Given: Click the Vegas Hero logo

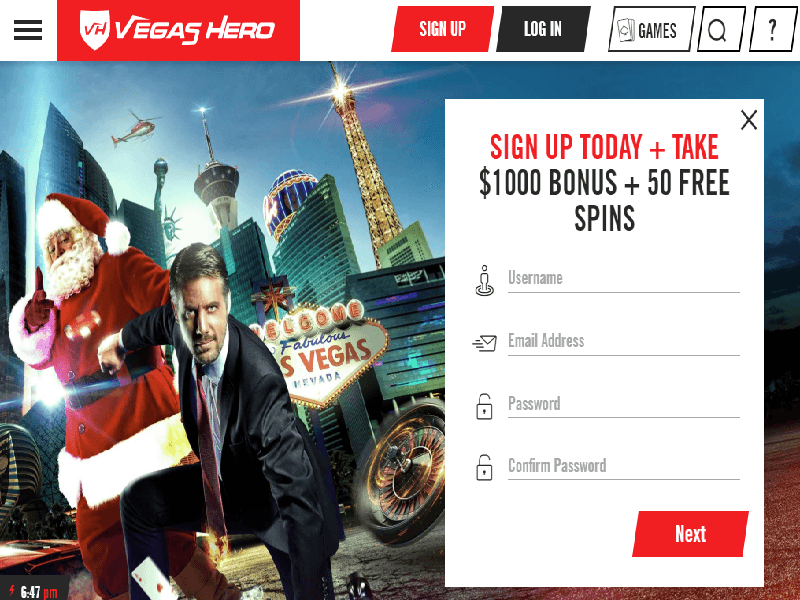Looking at the screenshot, I should pyautogui.click(x=178, y=30).
